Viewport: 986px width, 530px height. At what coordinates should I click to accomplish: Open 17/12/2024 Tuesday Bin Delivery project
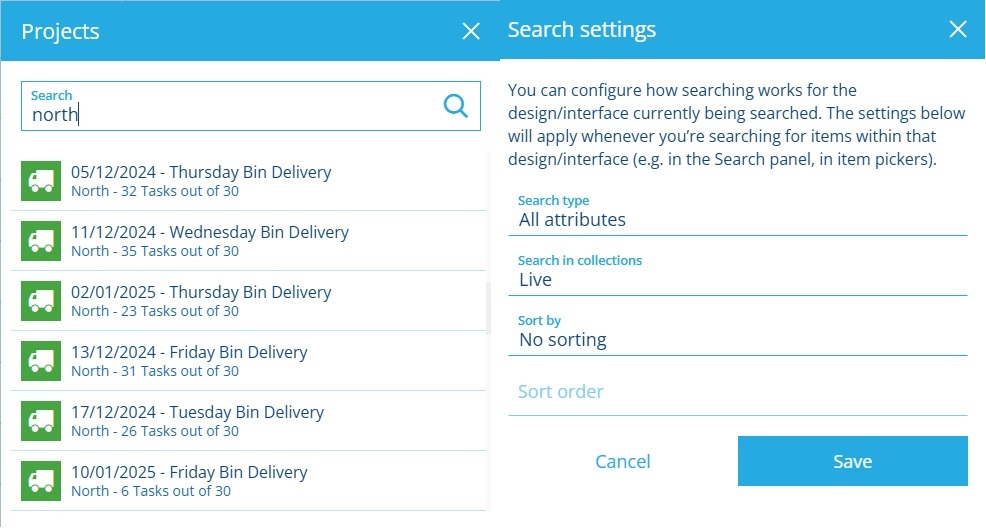[198, 420]
